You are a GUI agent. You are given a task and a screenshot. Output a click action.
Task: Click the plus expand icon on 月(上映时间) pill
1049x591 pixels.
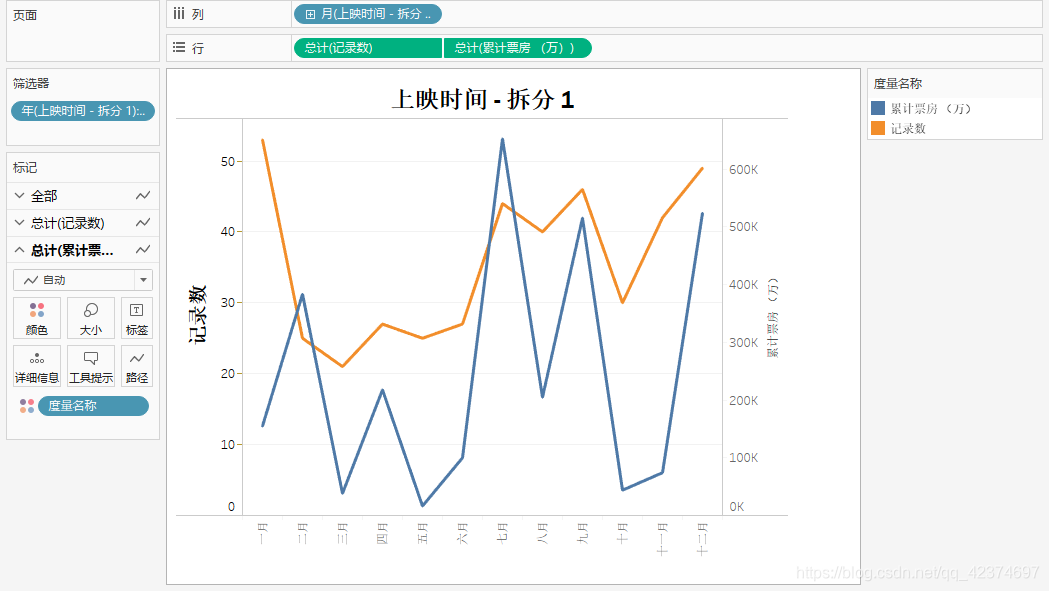point(310,14)
